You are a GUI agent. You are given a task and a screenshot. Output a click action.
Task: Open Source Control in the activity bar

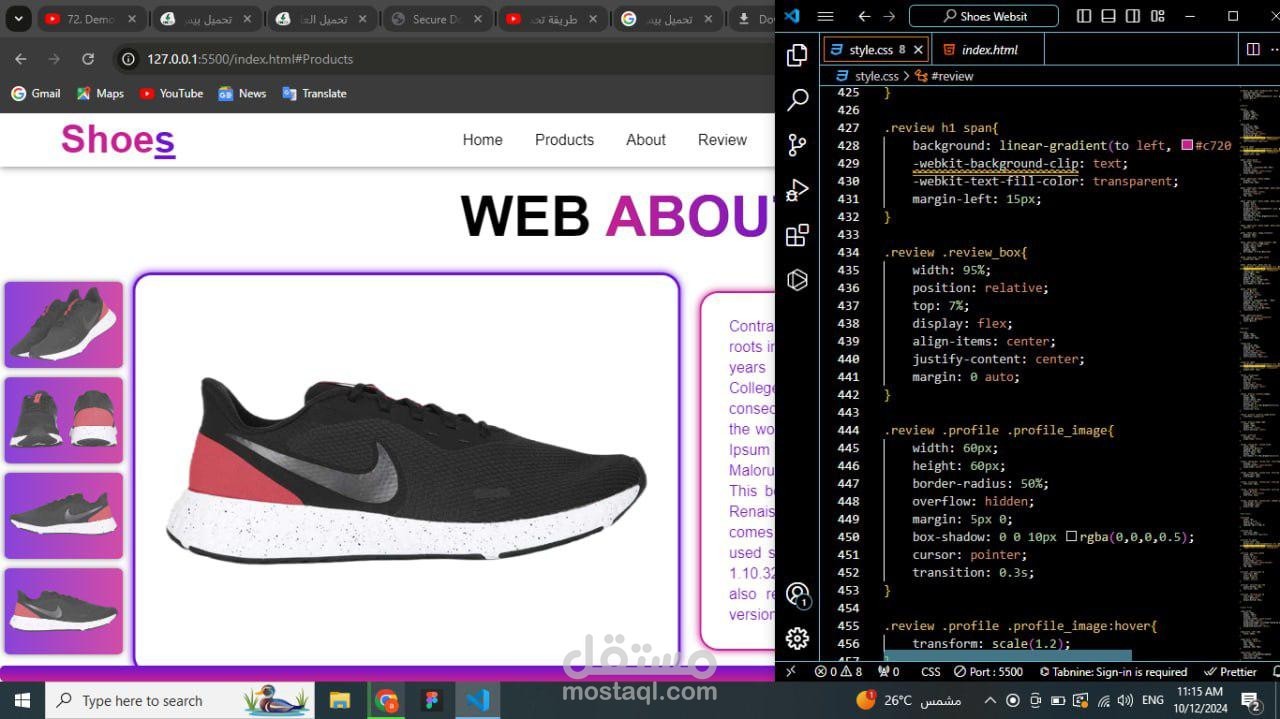tap(797, 145)
